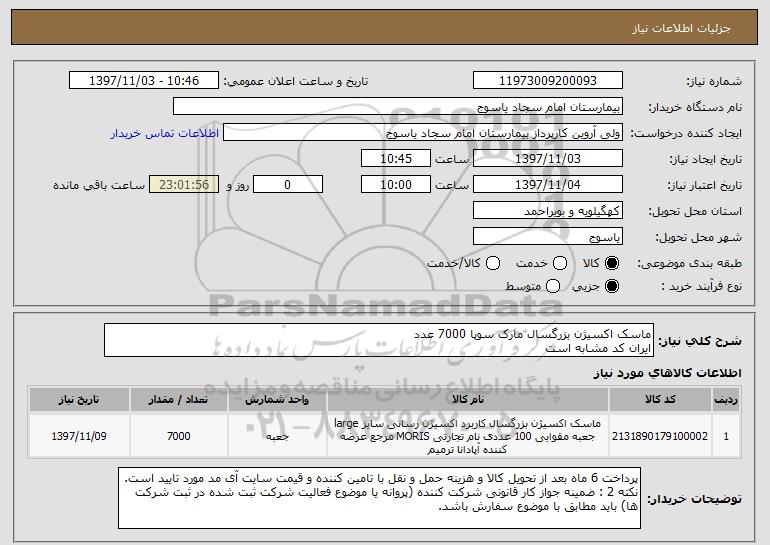Viewport: 770px width, 545px height.
Task: Click the public announcement date field 10:46
Action: click(x=144, y=81)
